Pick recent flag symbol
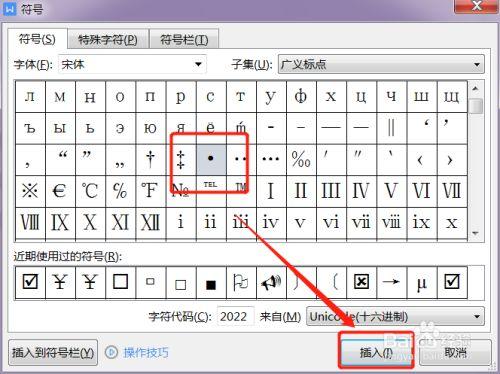 241,282
